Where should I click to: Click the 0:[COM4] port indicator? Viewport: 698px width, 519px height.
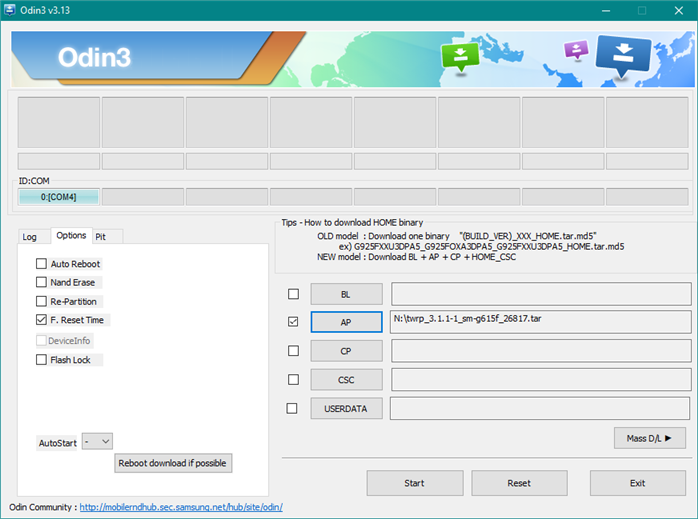pos(58,197)
